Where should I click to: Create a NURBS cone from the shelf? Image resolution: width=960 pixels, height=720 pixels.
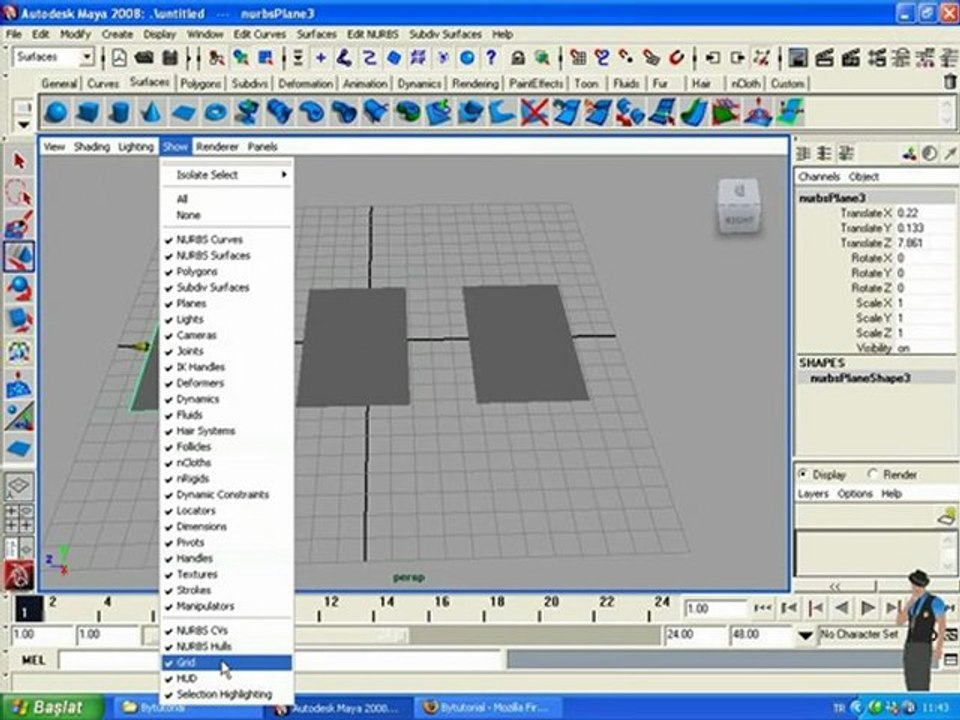tap(152, 113)
